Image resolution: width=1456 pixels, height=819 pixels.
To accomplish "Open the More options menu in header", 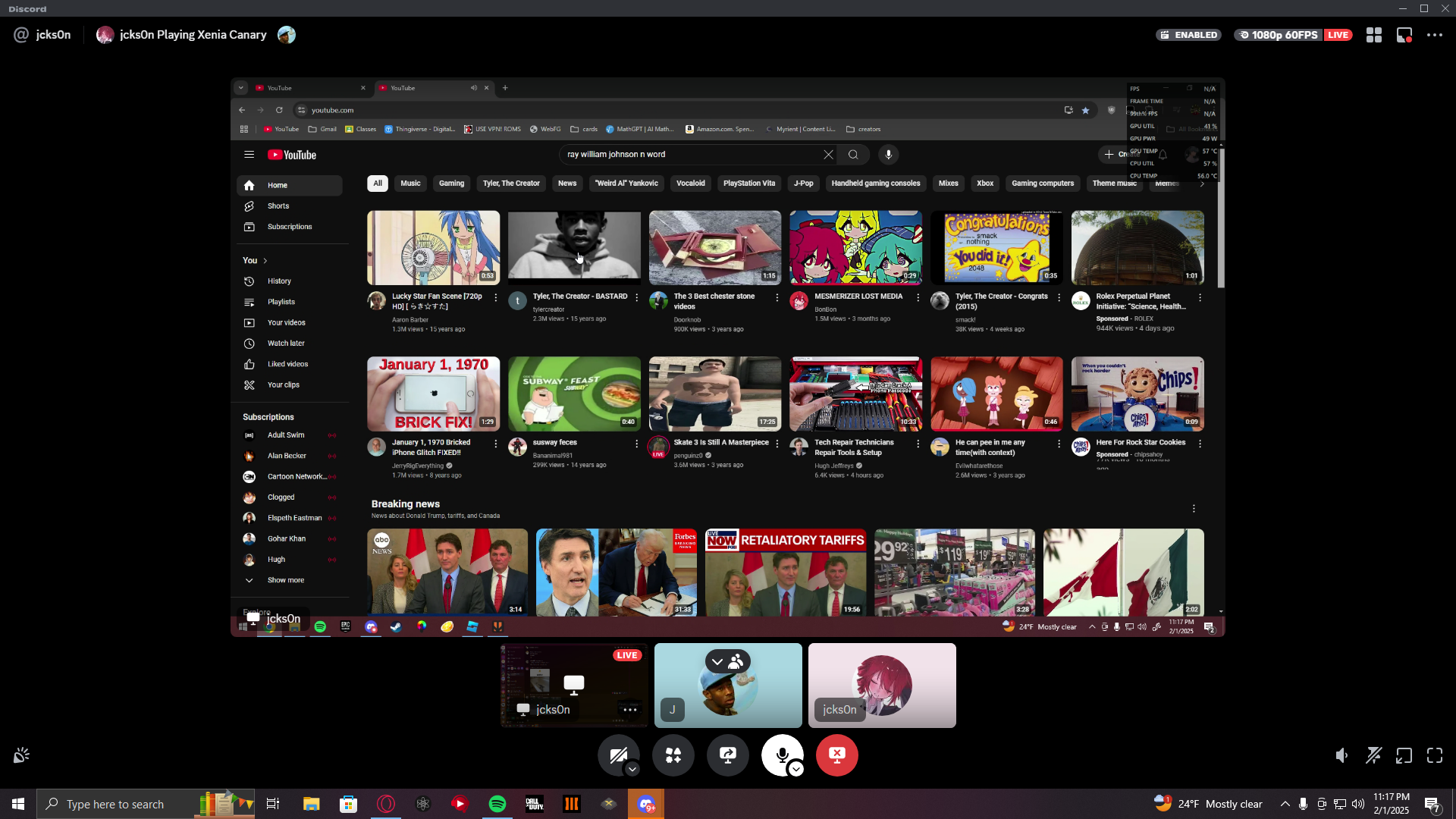I will point(1435,35).
